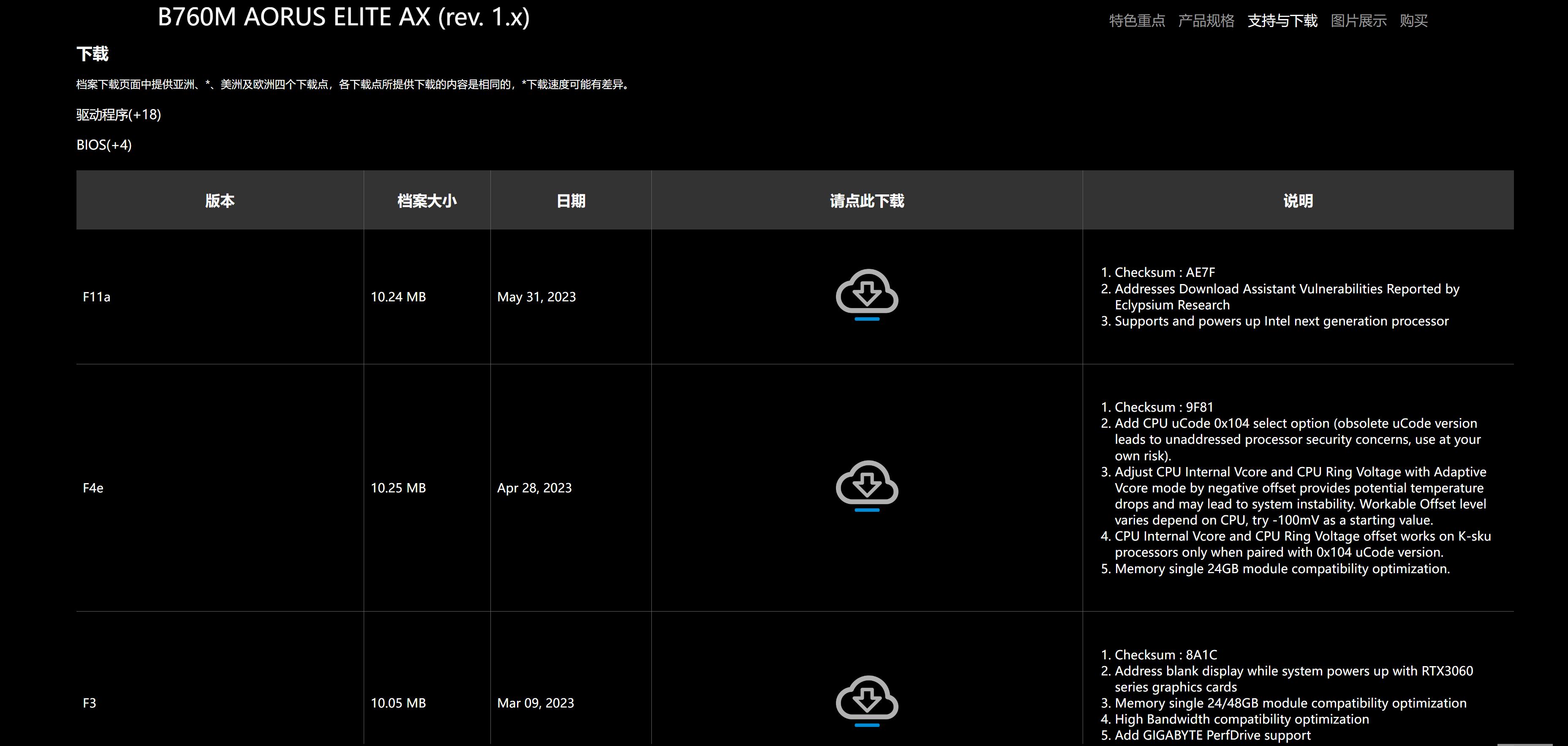Click the 日期 column header
The image size is (1568, 746).
tap(570, 201)
